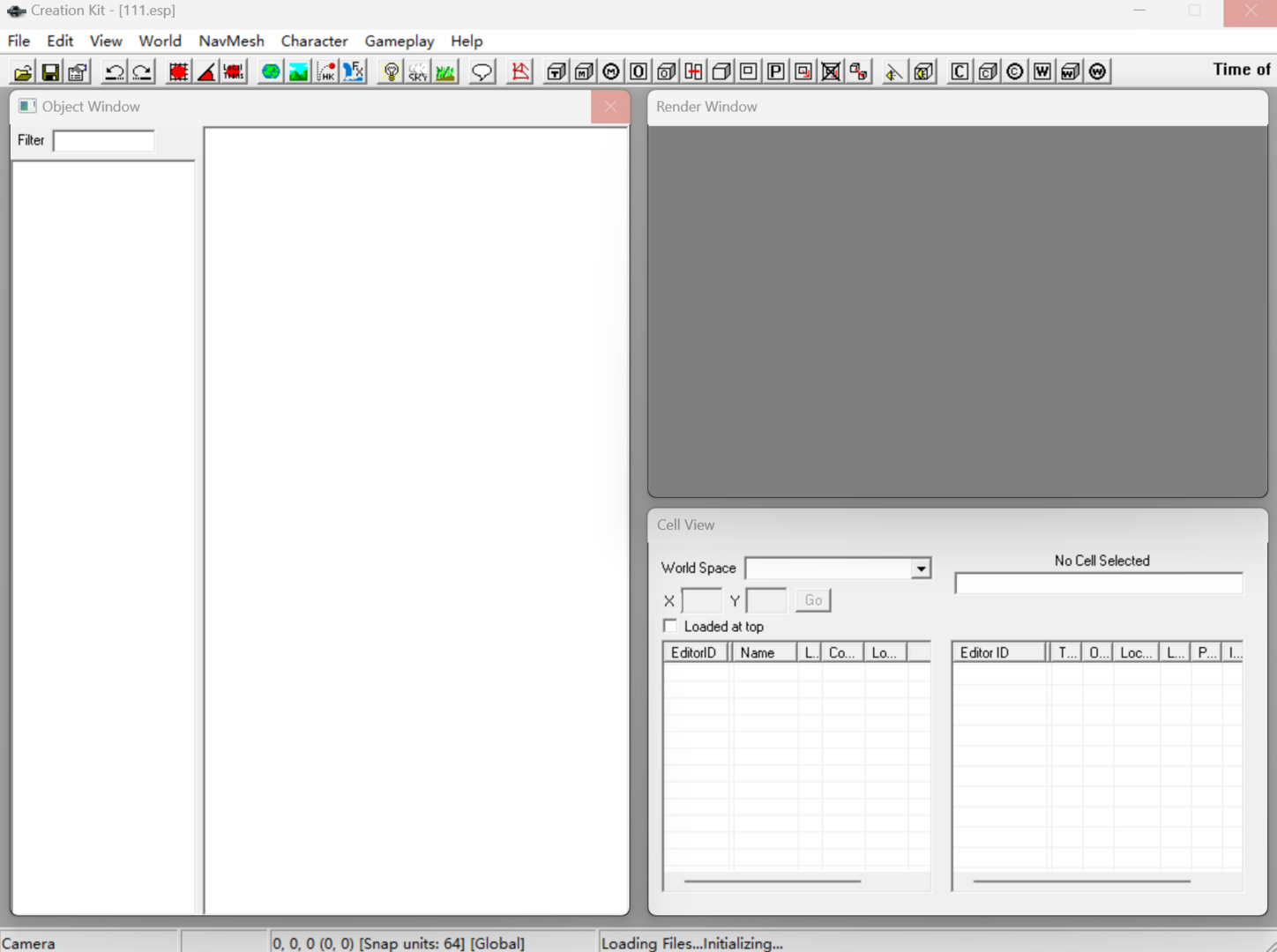The width and height of the screenshot is (1277, 952).
Task: Click the reference list horizontal scrollbar
Action: click(x=1082, y=881)
